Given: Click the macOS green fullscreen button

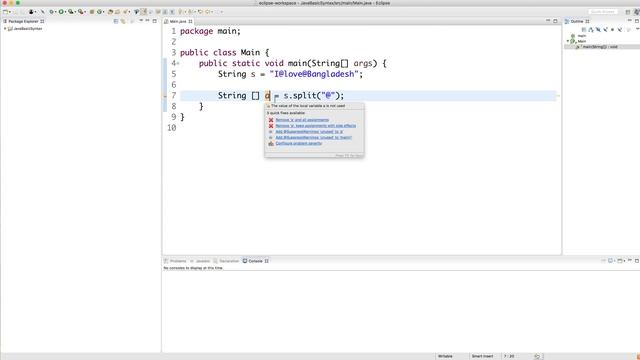Looking at the screenshot, I should (18, 3).
